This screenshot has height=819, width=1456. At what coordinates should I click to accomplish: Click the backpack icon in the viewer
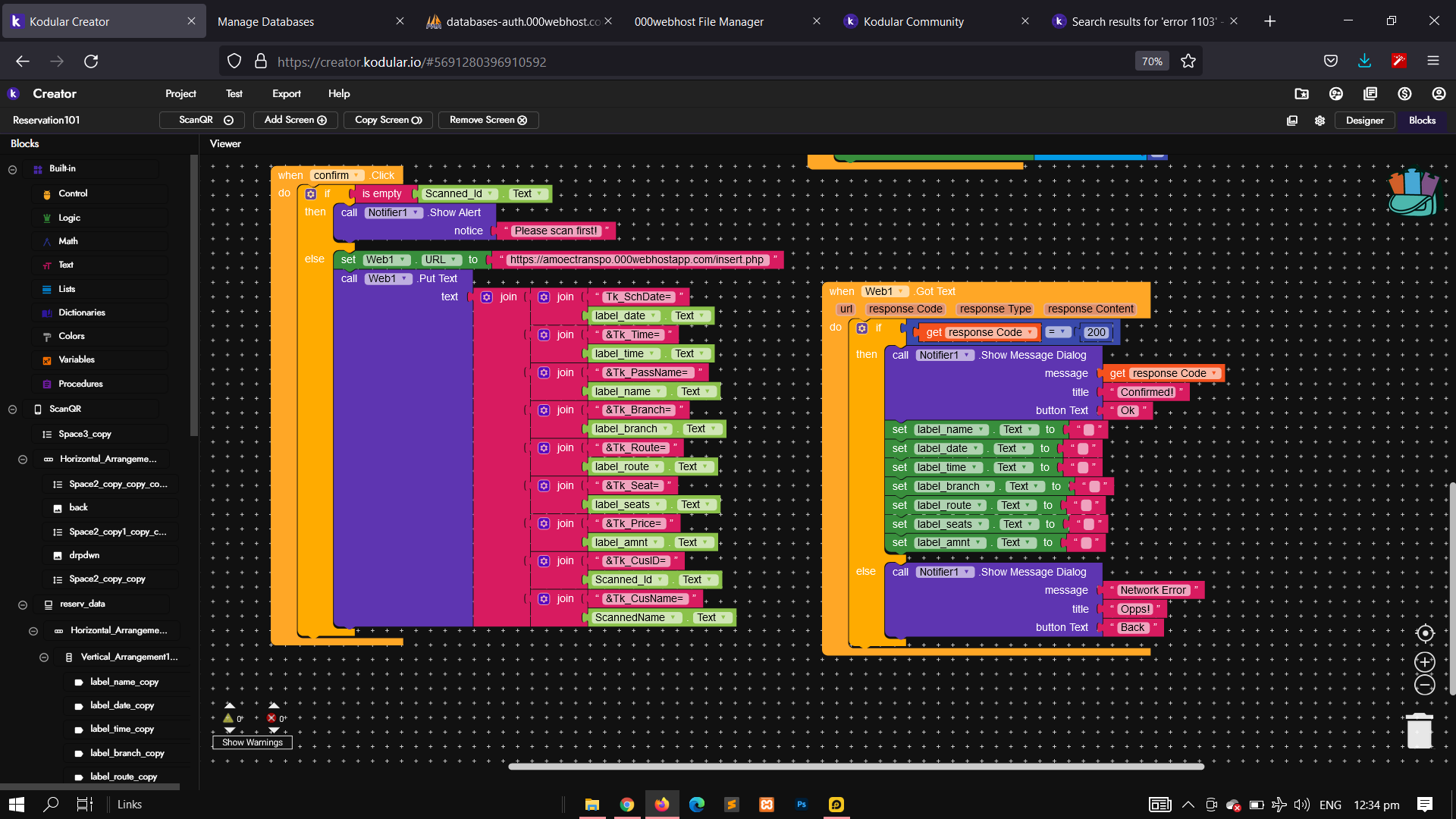[x=1413, y=193]
